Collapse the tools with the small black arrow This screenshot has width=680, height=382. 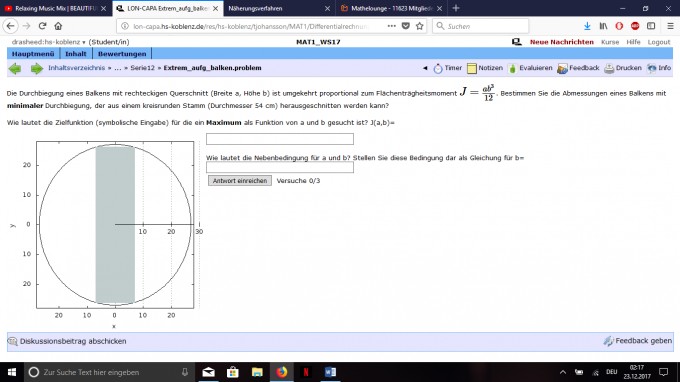pyautogui.click(x=425, y=68)
